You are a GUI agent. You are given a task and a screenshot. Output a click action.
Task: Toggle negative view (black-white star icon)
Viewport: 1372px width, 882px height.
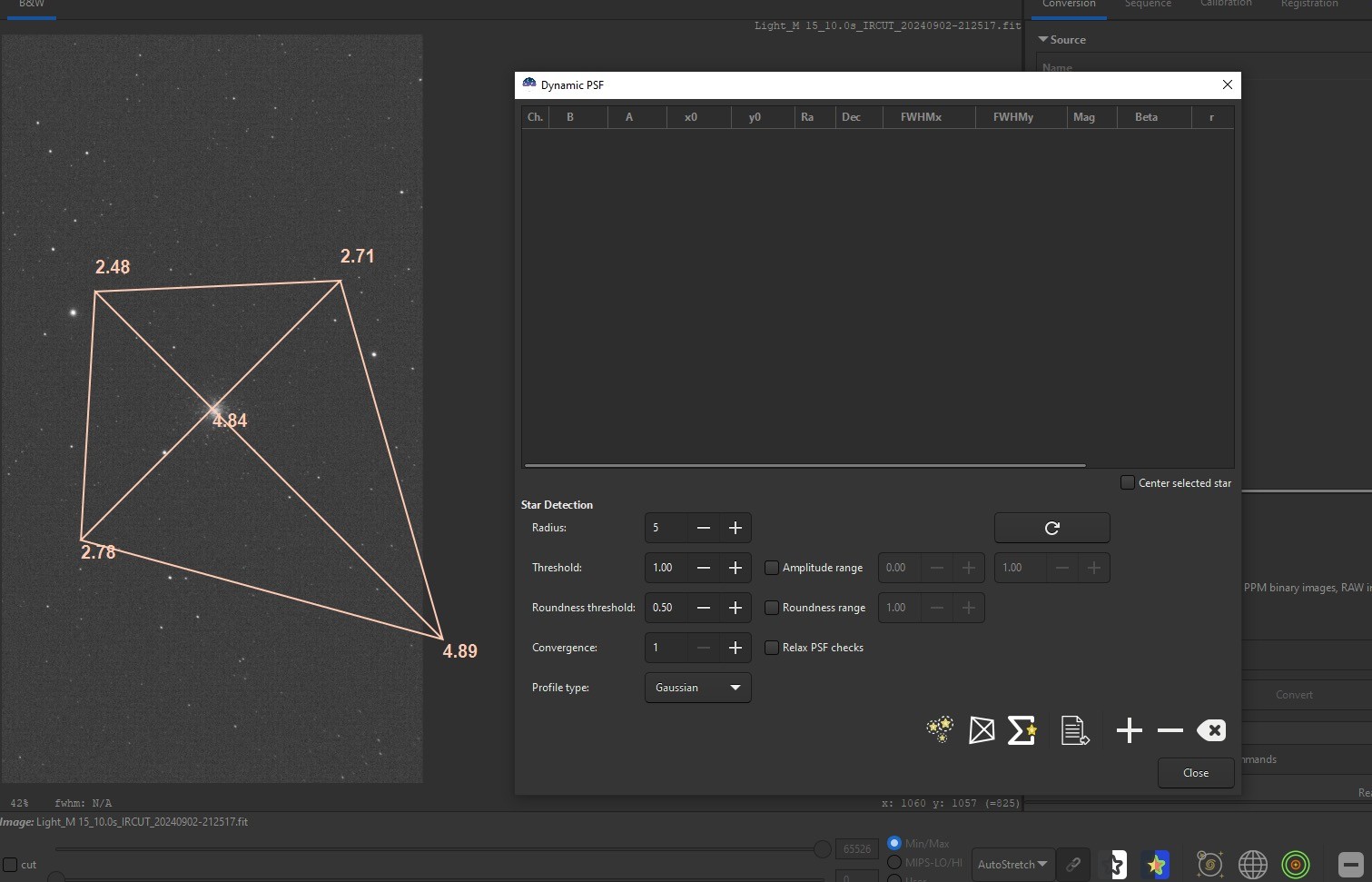pyautogui.click(x=1117, y=864)
